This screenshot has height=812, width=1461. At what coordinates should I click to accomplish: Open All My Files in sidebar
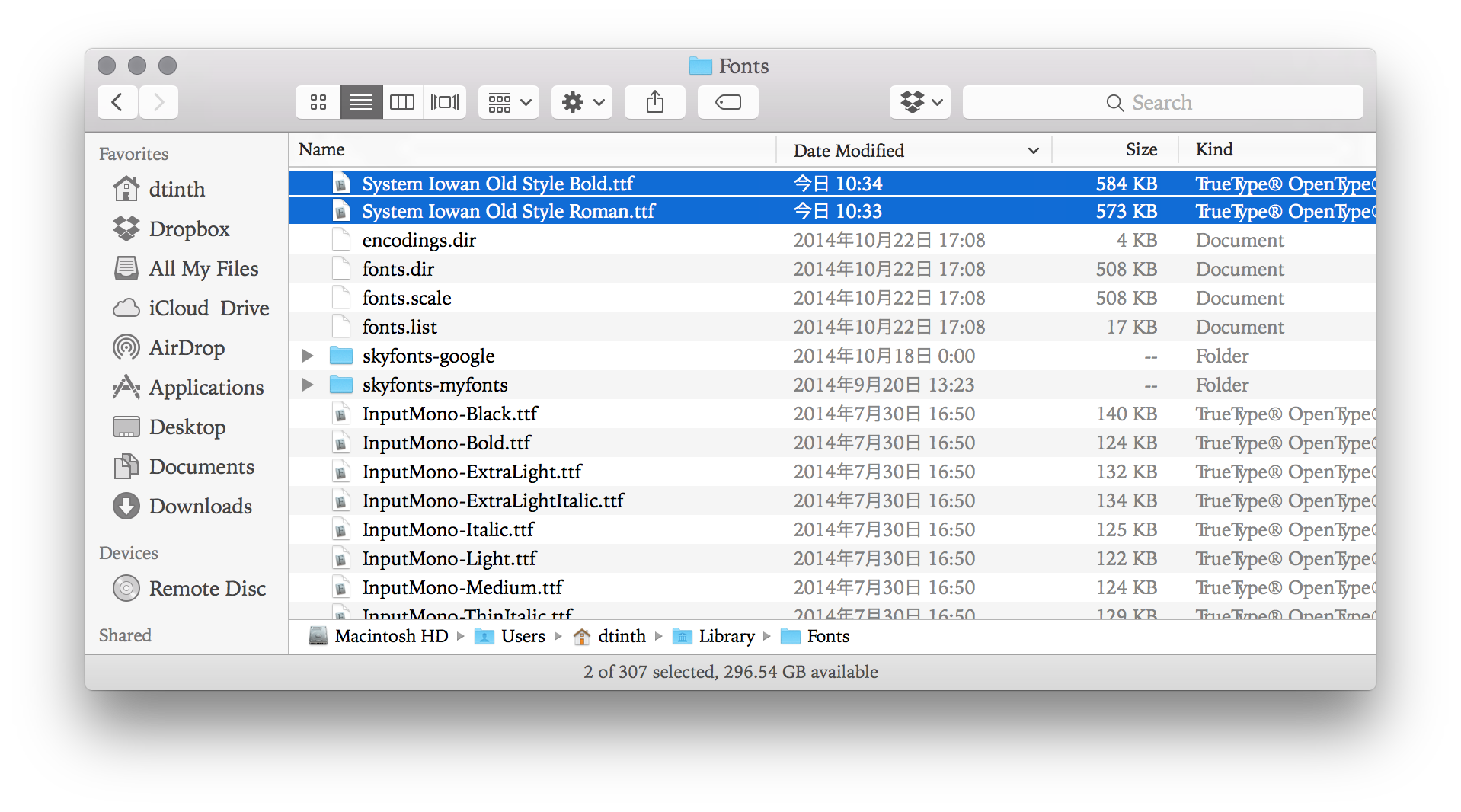[x=186, y=268]
